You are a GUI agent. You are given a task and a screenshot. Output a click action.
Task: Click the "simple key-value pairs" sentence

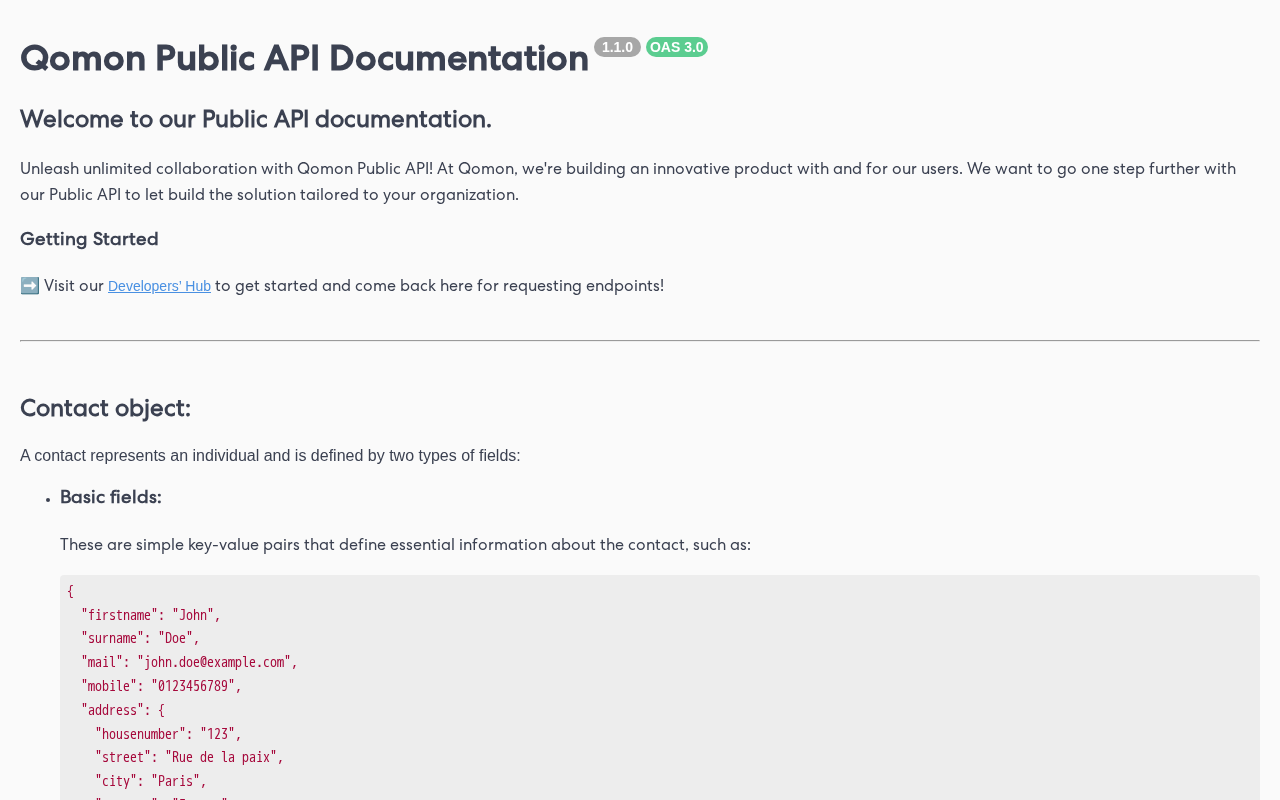point(405,545)
